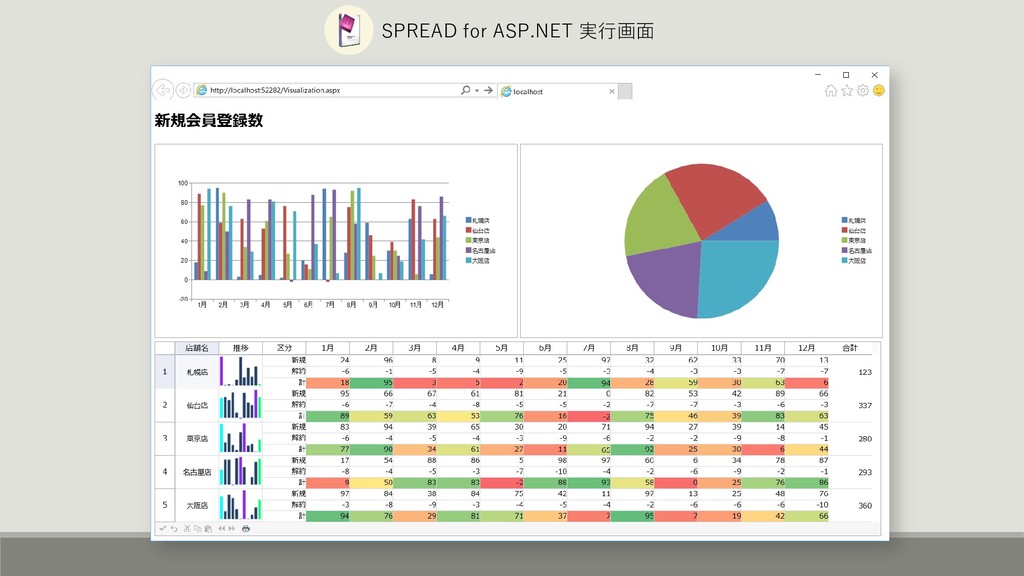The image size is (1024, 576).
Task: Select the localhost browser tab
Action: [x=556, y=91]
